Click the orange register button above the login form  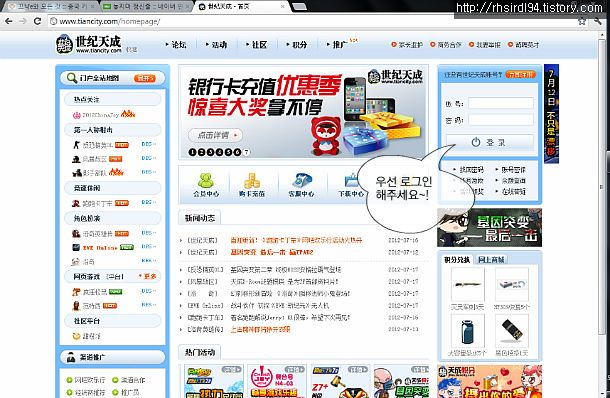pyautogui.click(x=521, y=74)
